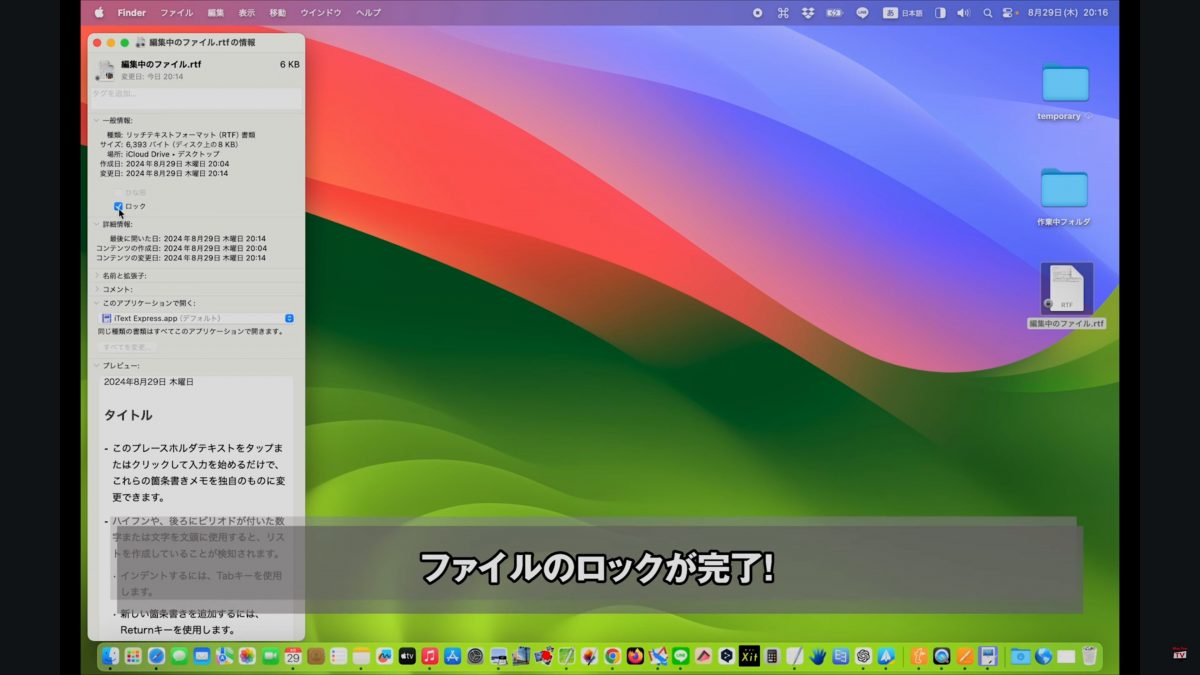
Task: Click the battery status icon
Action: coord(835,13)
